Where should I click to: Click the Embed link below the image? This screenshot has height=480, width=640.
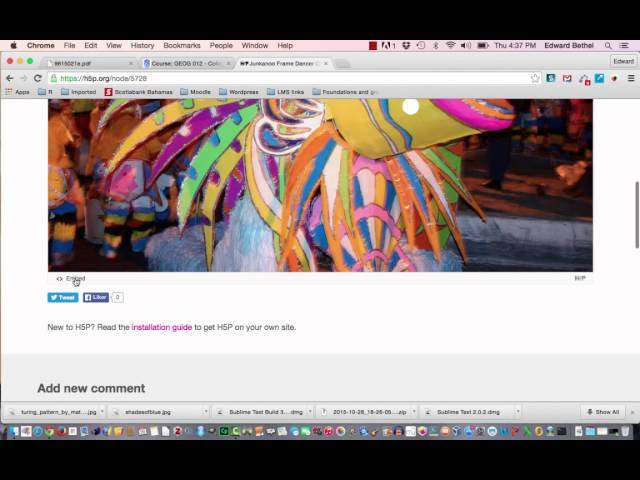pyautogui.click(x=71, y=279)
